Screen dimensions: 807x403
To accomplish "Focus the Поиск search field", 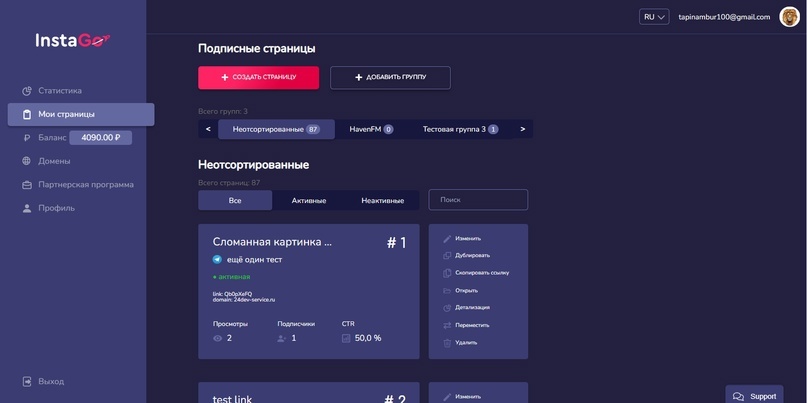I will coord(478,200).
